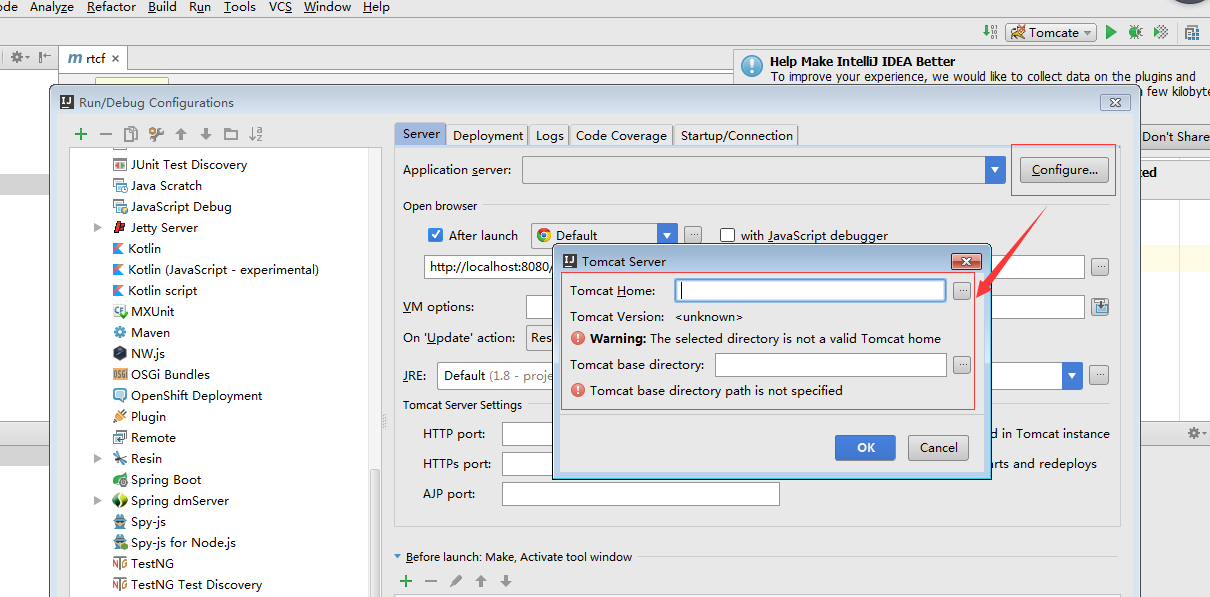Open On 'Update' action dropdown
The image size is (1210, 597).
540,338
